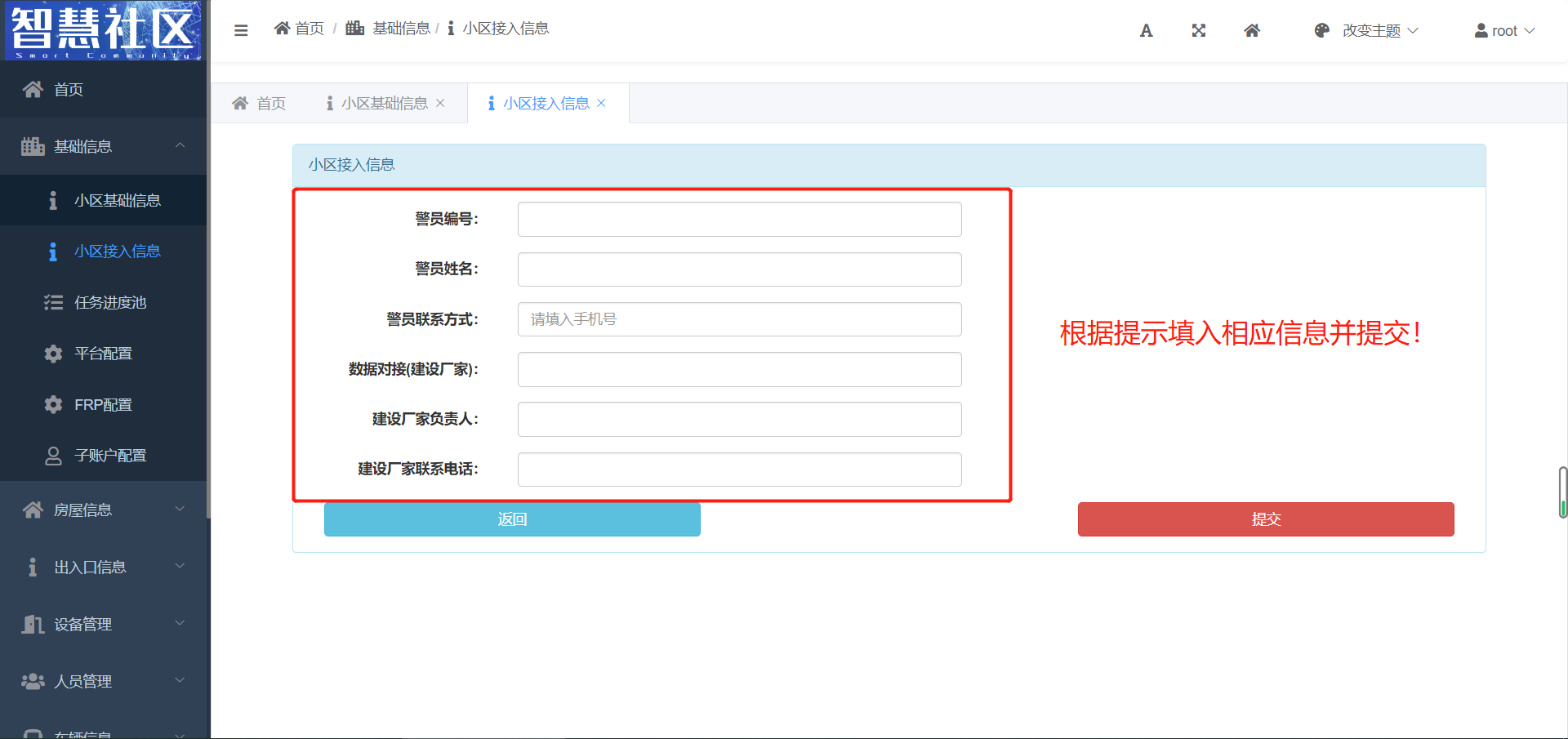Close the 小区接入信息 tab

(602, 103)
